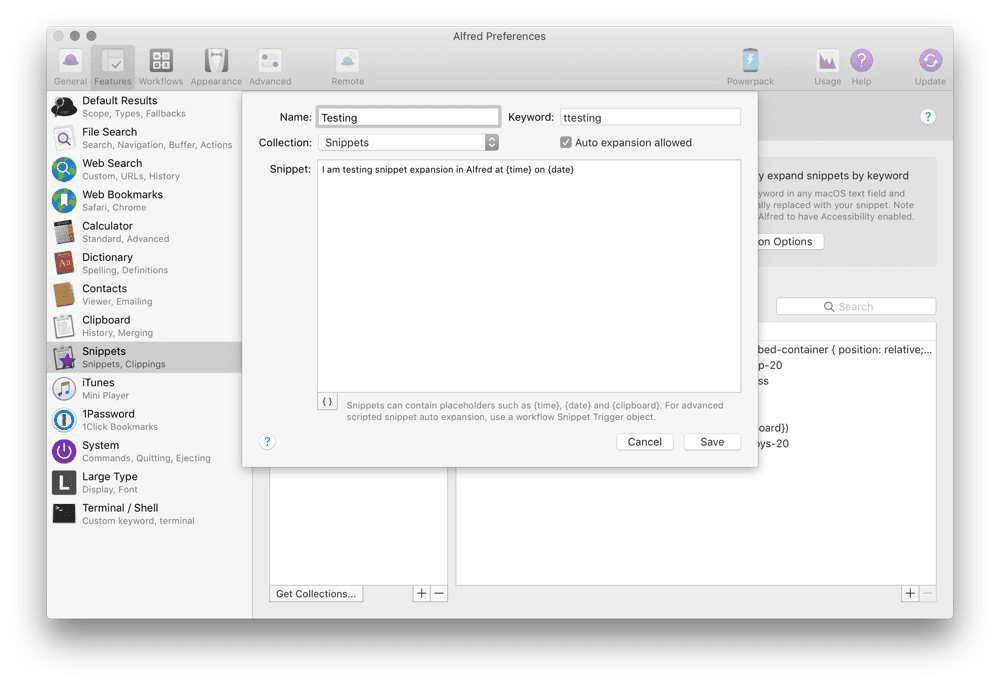
Task: Open the General preferences tab
Action: coord(70,67)
